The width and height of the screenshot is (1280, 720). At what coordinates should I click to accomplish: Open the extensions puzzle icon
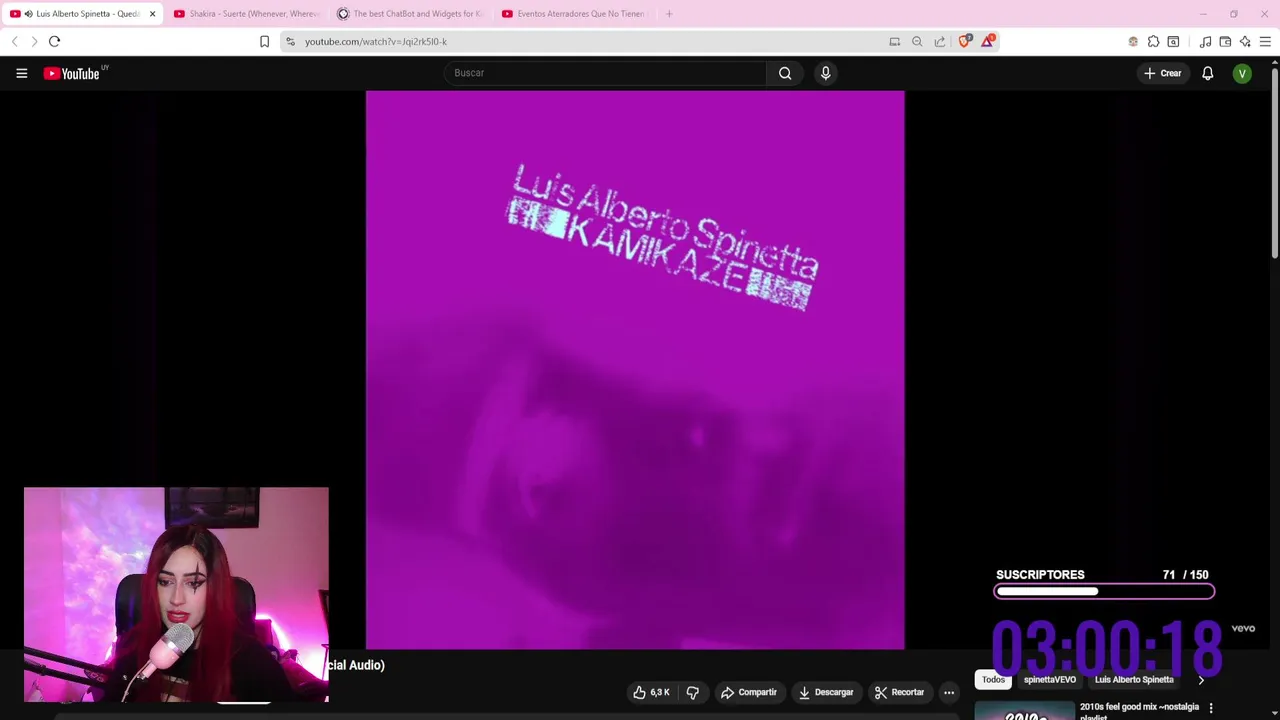click(x=1153, y=41)
